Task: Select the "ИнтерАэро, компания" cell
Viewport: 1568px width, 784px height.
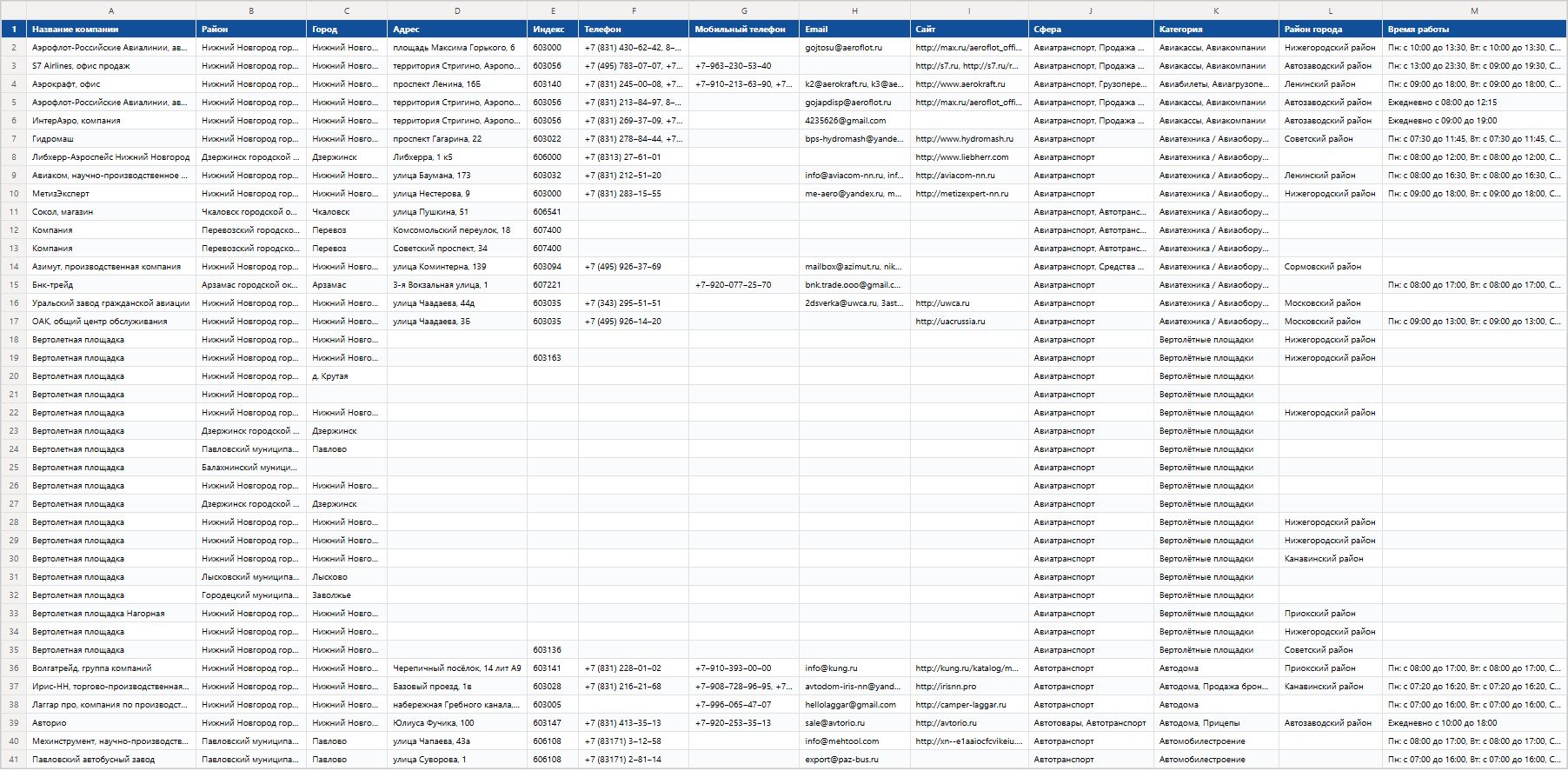Action: (x=111, y=121)
